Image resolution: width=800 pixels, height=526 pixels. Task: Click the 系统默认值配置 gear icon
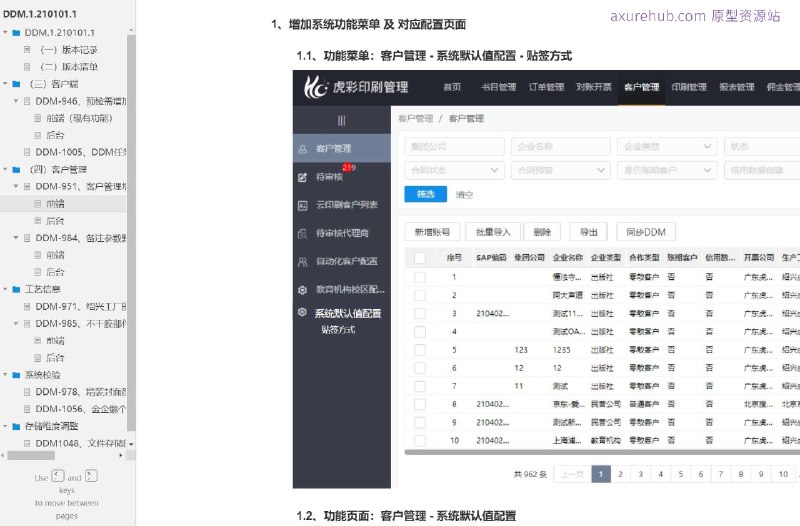click(x=303, y=312)
